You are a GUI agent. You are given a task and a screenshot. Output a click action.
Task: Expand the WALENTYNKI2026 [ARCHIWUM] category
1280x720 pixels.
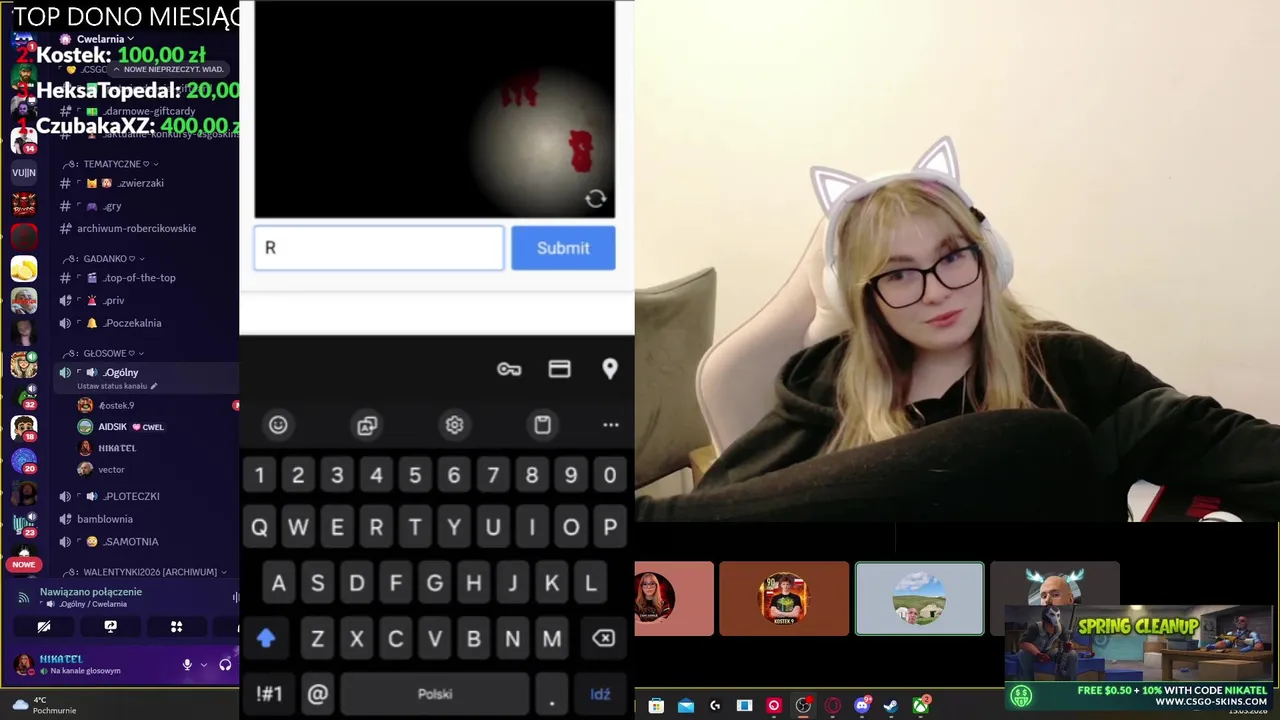tap(145, 572)
